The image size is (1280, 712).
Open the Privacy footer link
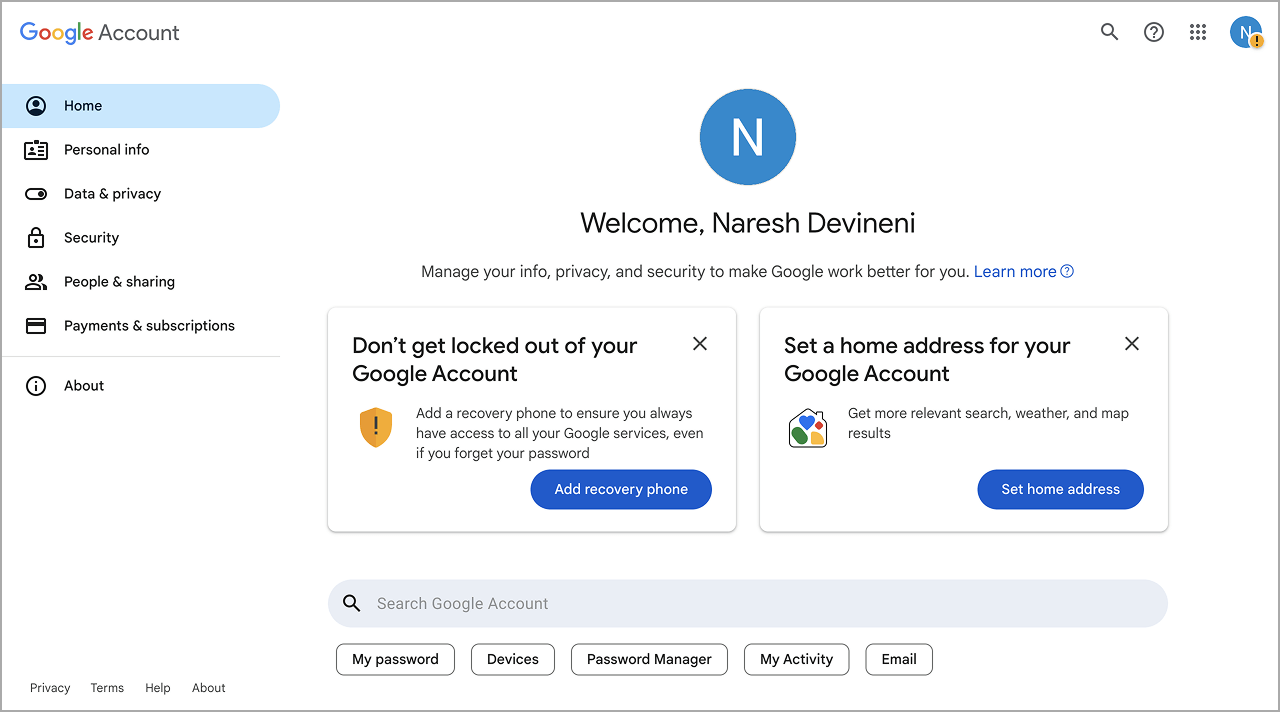tap(50, 688)
